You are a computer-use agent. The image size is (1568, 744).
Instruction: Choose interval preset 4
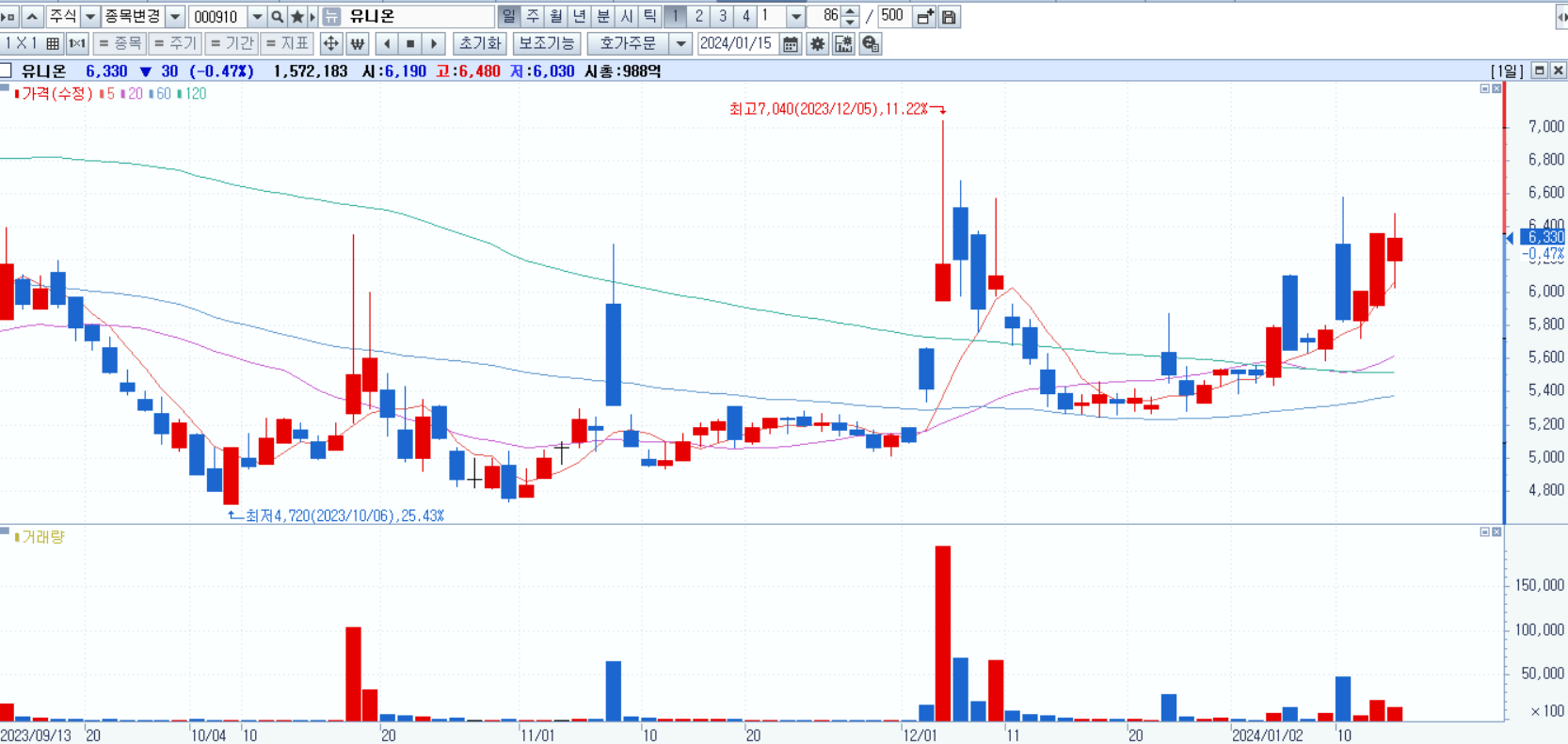[745, 17]
